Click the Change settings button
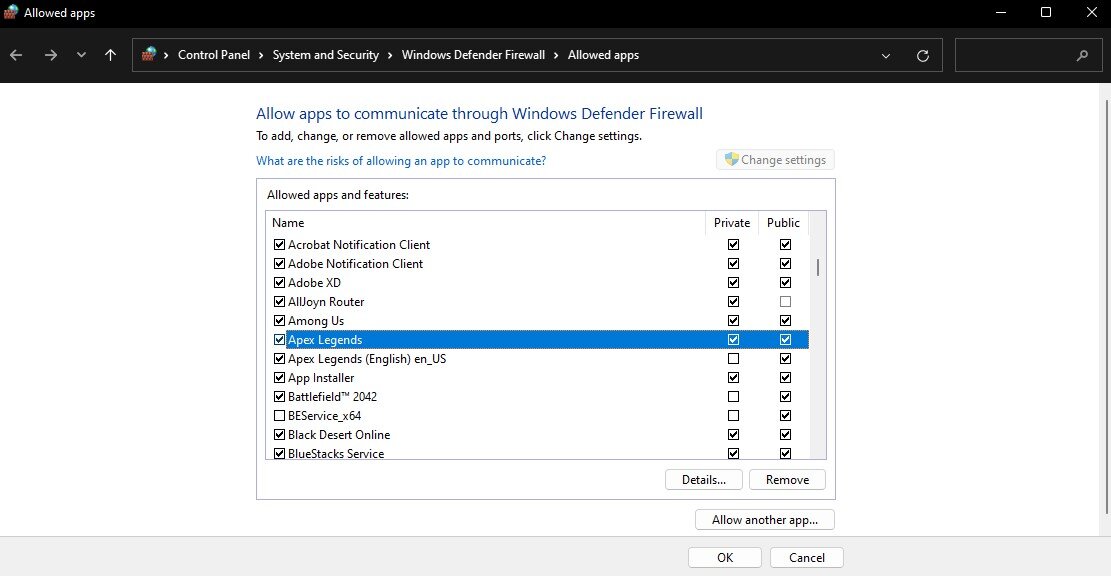Viewport: 1111px width, 576px height. click(775, 160)
